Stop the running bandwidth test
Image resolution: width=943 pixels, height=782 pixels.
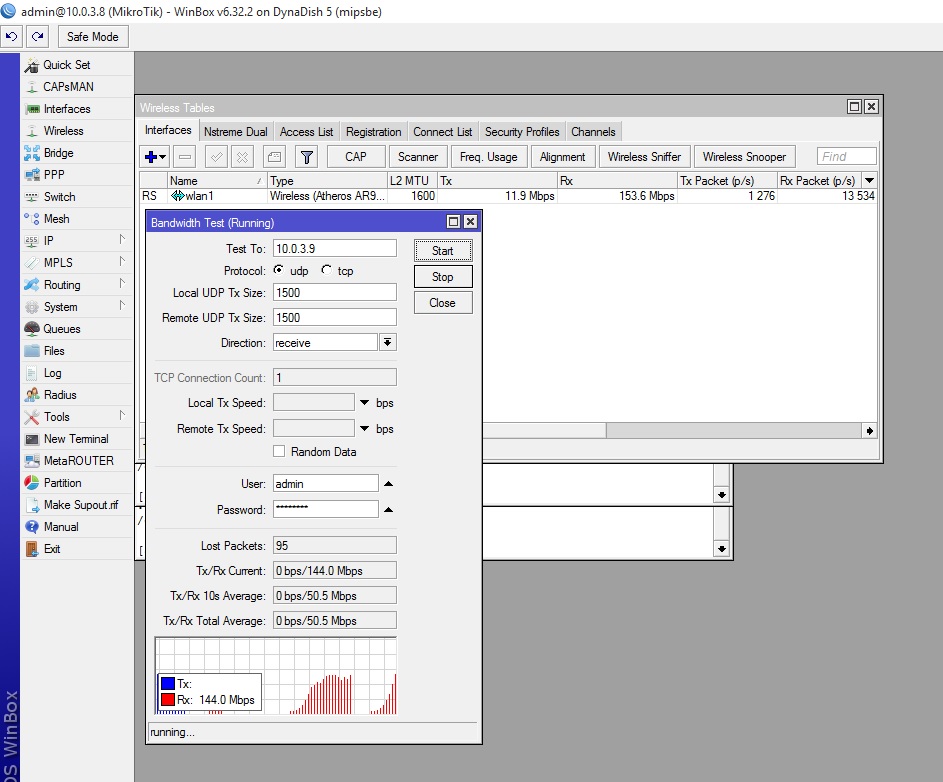(x=442, y=277)
